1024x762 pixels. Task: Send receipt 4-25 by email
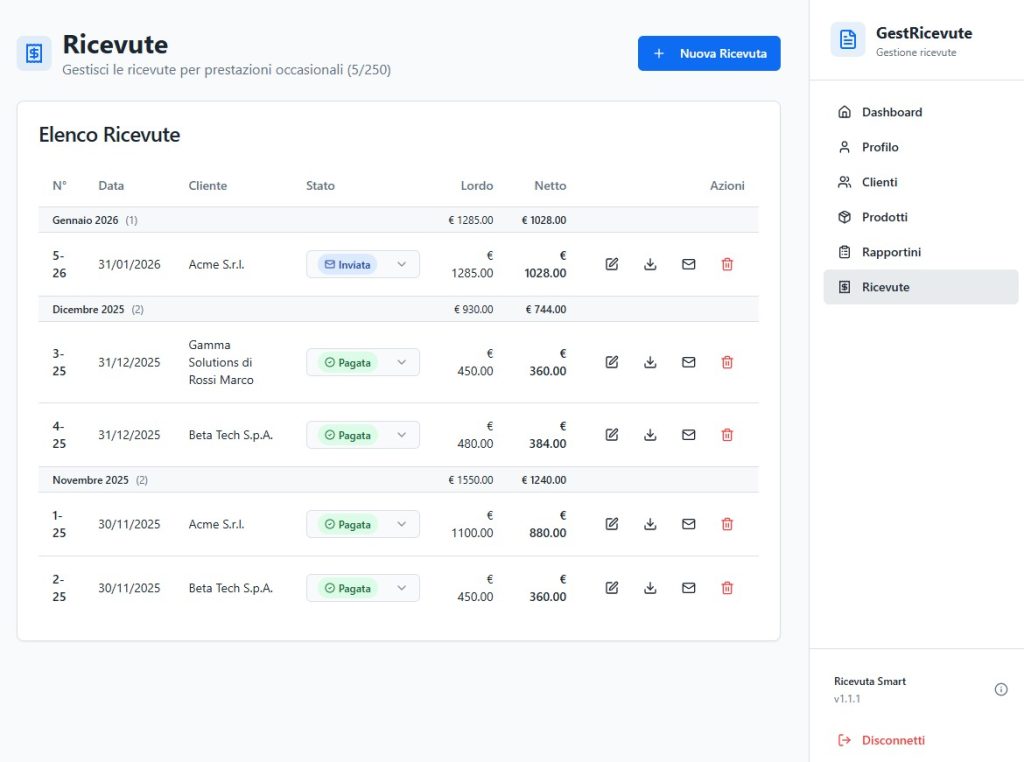click(688, 435)
